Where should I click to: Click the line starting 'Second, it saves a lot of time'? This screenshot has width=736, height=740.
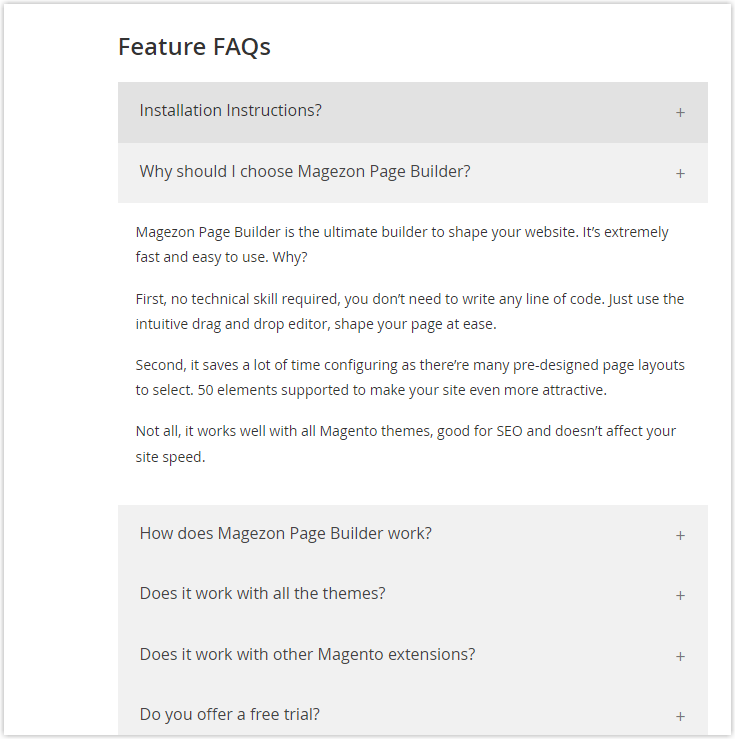pyautogui.click(x=410, y=365)
